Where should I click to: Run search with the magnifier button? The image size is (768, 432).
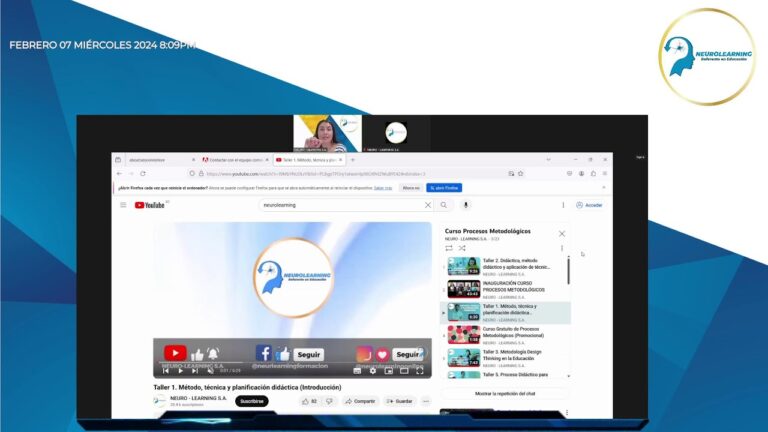click(x=444, y=205)
